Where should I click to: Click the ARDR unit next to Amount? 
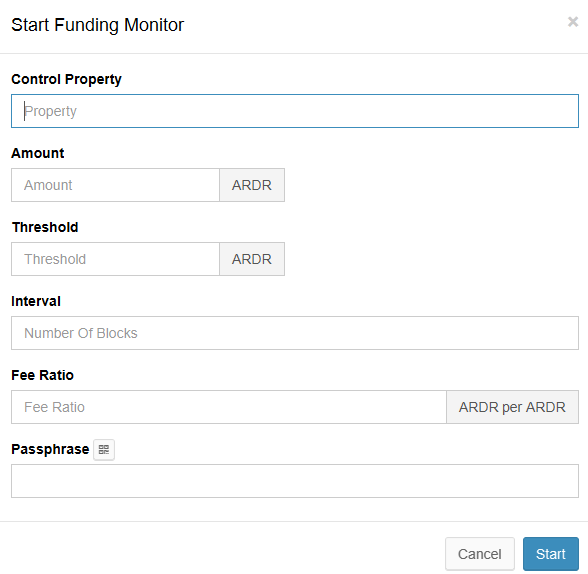pyautogui.click(x=252, y=185)
